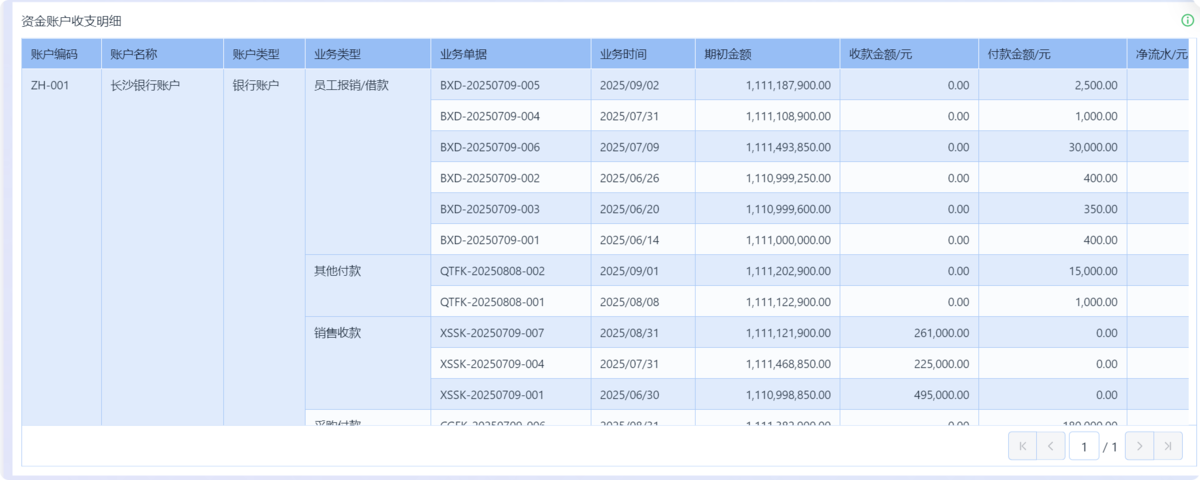Viewport: 1200px width, 480px height.
Task: Select document BXD-20250709-005
Action: 490,85
